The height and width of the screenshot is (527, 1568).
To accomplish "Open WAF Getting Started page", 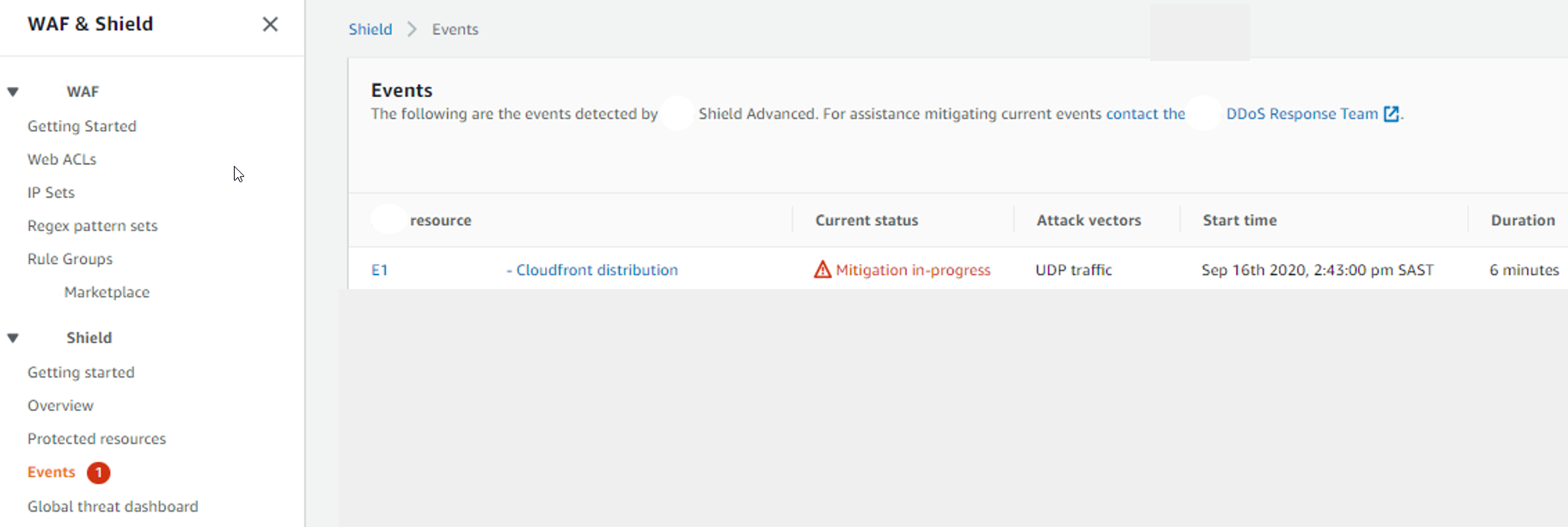I will (x=82, y=126).
